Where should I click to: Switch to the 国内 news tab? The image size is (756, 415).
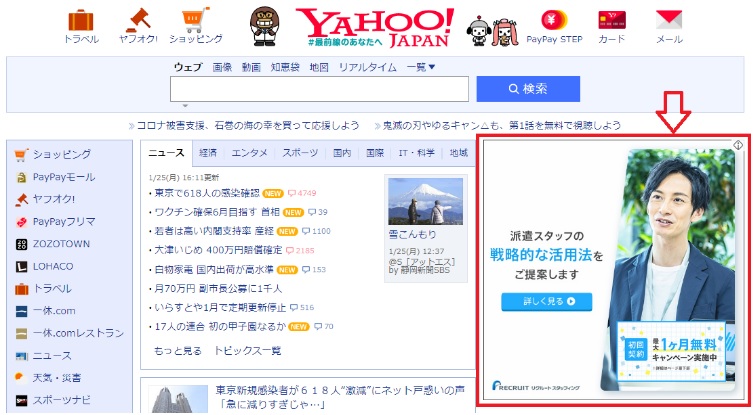pyautogui.click(x=342, y=153)
